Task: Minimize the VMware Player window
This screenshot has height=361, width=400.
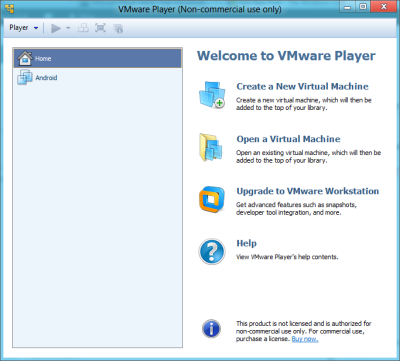Action: (x=347, y=7)
